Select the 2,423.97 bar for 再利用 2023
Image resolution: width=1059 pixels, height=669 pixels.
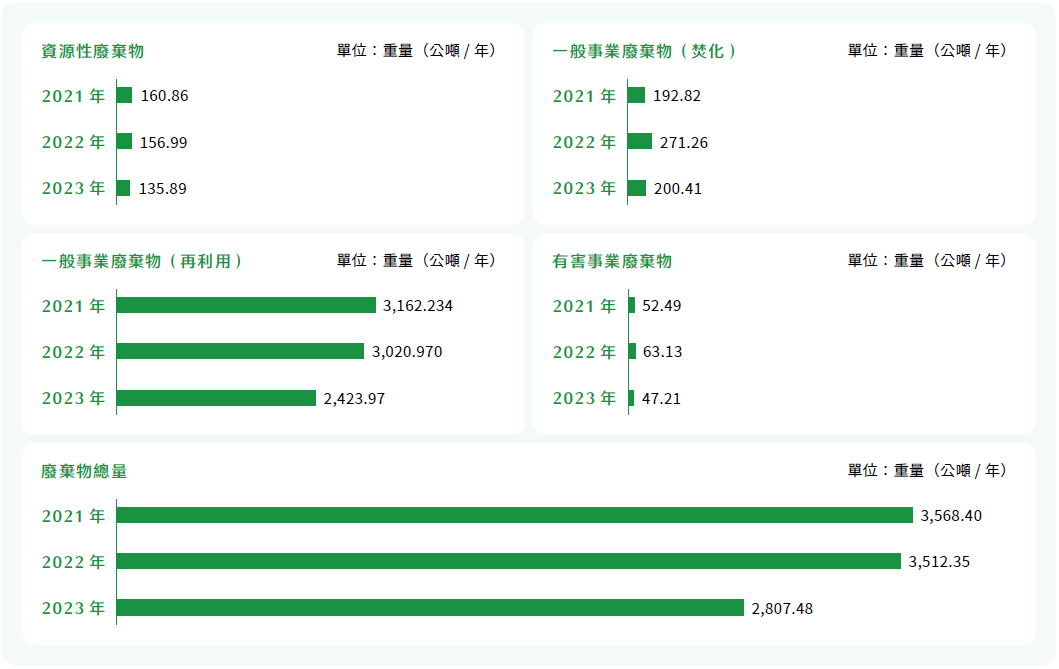[x=216, y=398]
